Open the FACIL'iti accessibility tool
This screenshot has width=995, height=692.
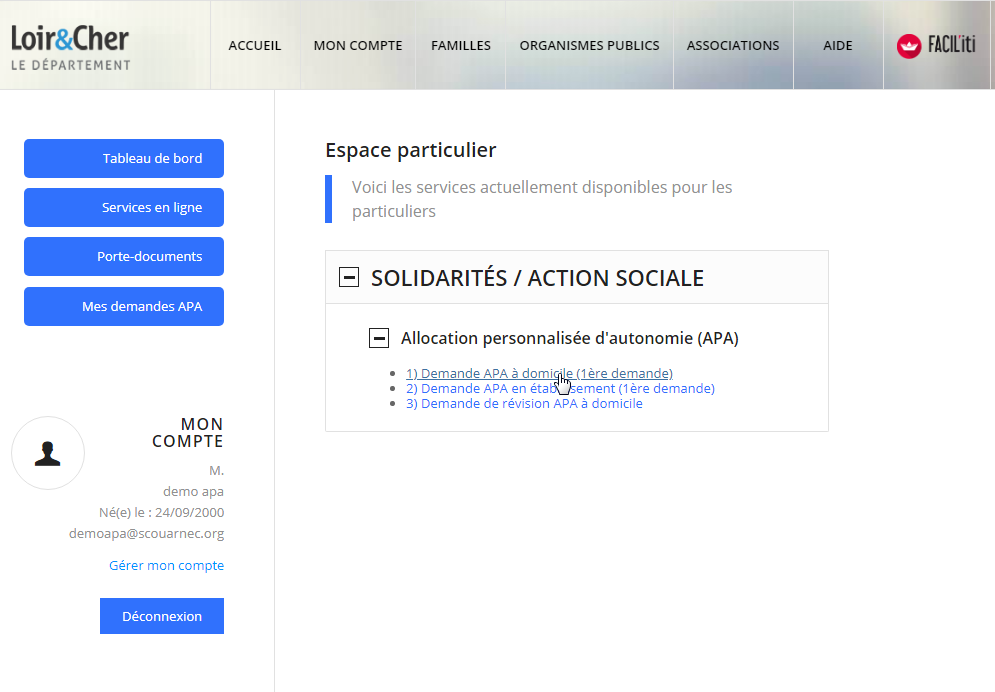(938, 45)
